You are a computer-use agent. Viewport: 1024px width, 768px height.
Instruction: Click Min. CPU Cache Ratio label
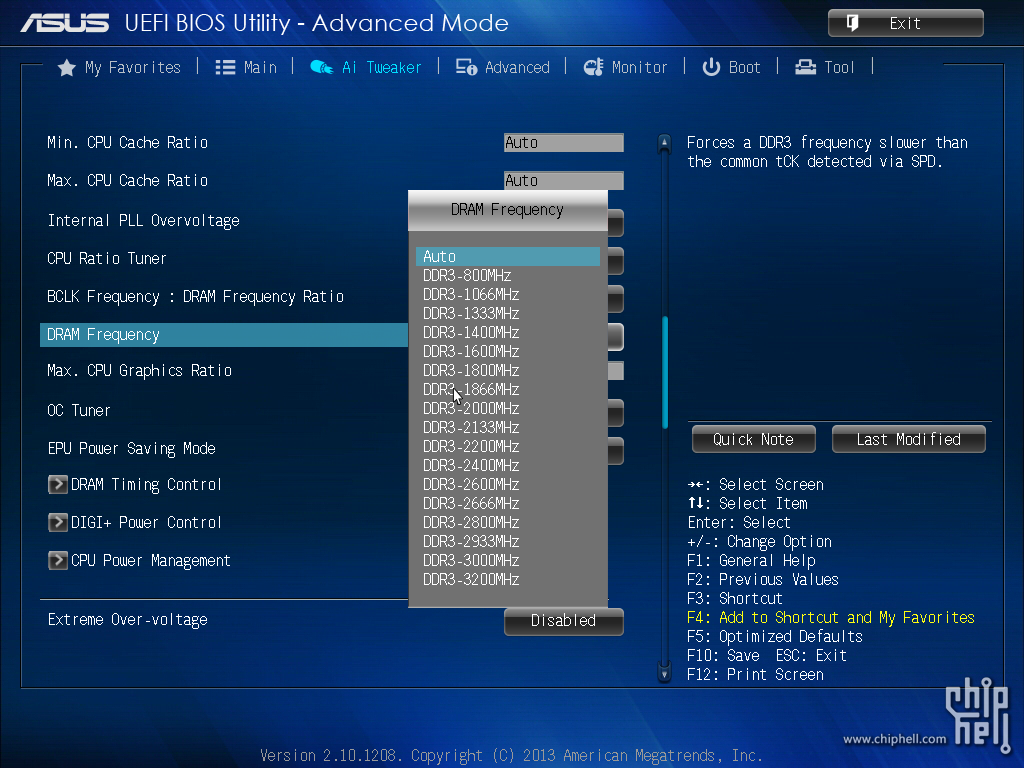(x=127, y=142)
